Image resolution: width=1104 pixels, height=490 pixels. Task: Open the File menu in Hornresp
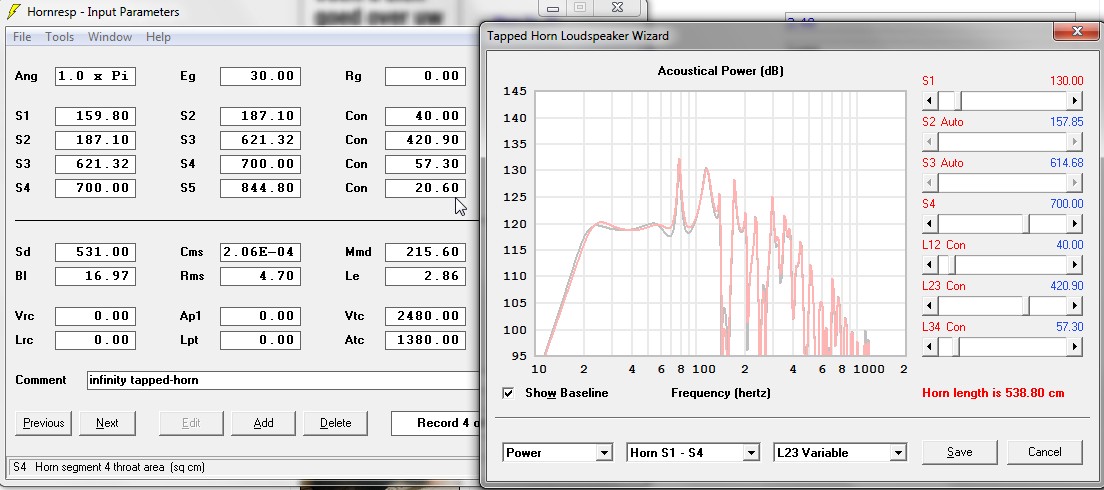click(x=22, y=37)
